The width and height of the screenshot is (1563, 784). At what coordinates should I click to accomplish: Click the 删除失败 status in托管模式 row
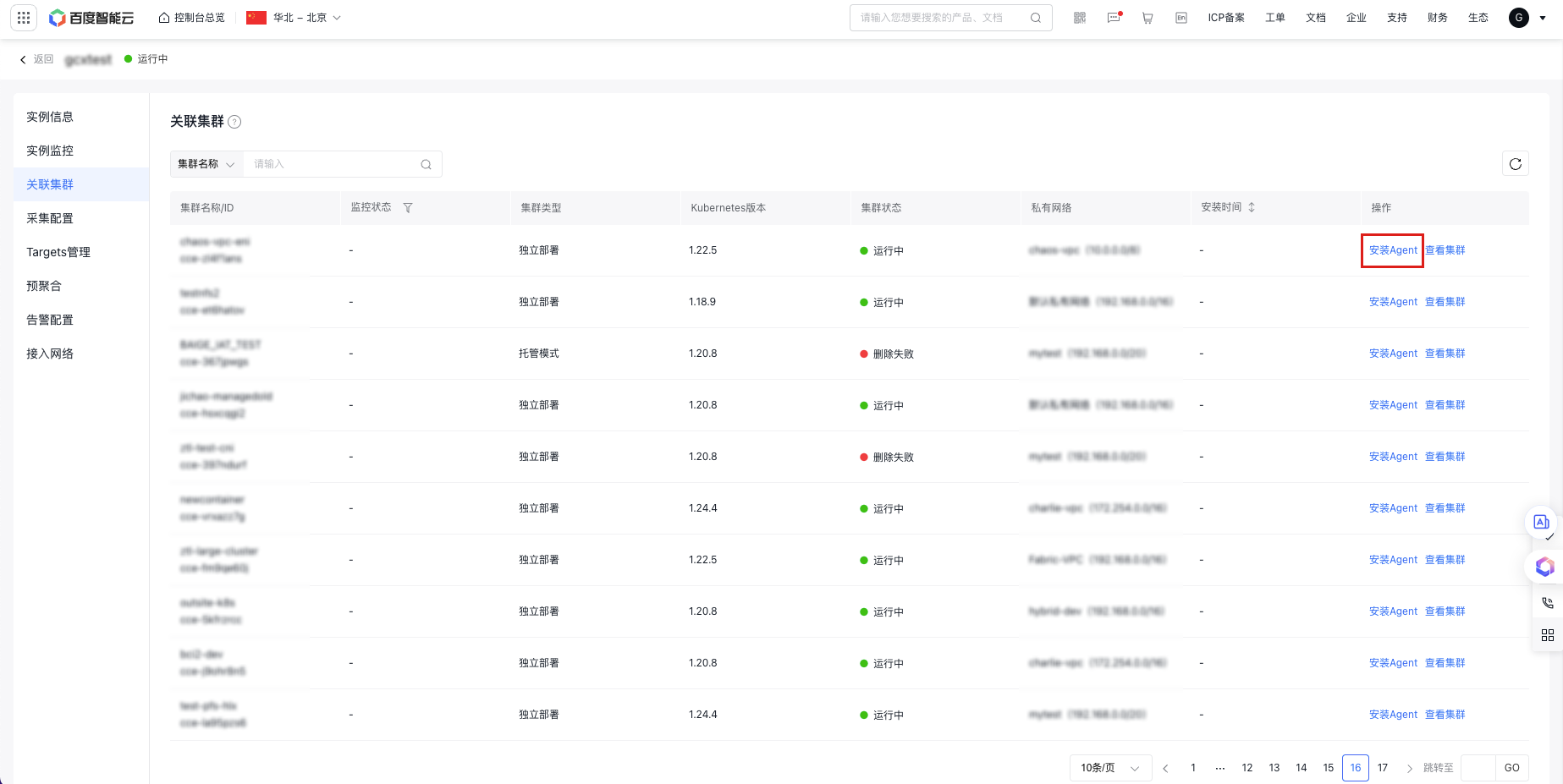point(887,354)
